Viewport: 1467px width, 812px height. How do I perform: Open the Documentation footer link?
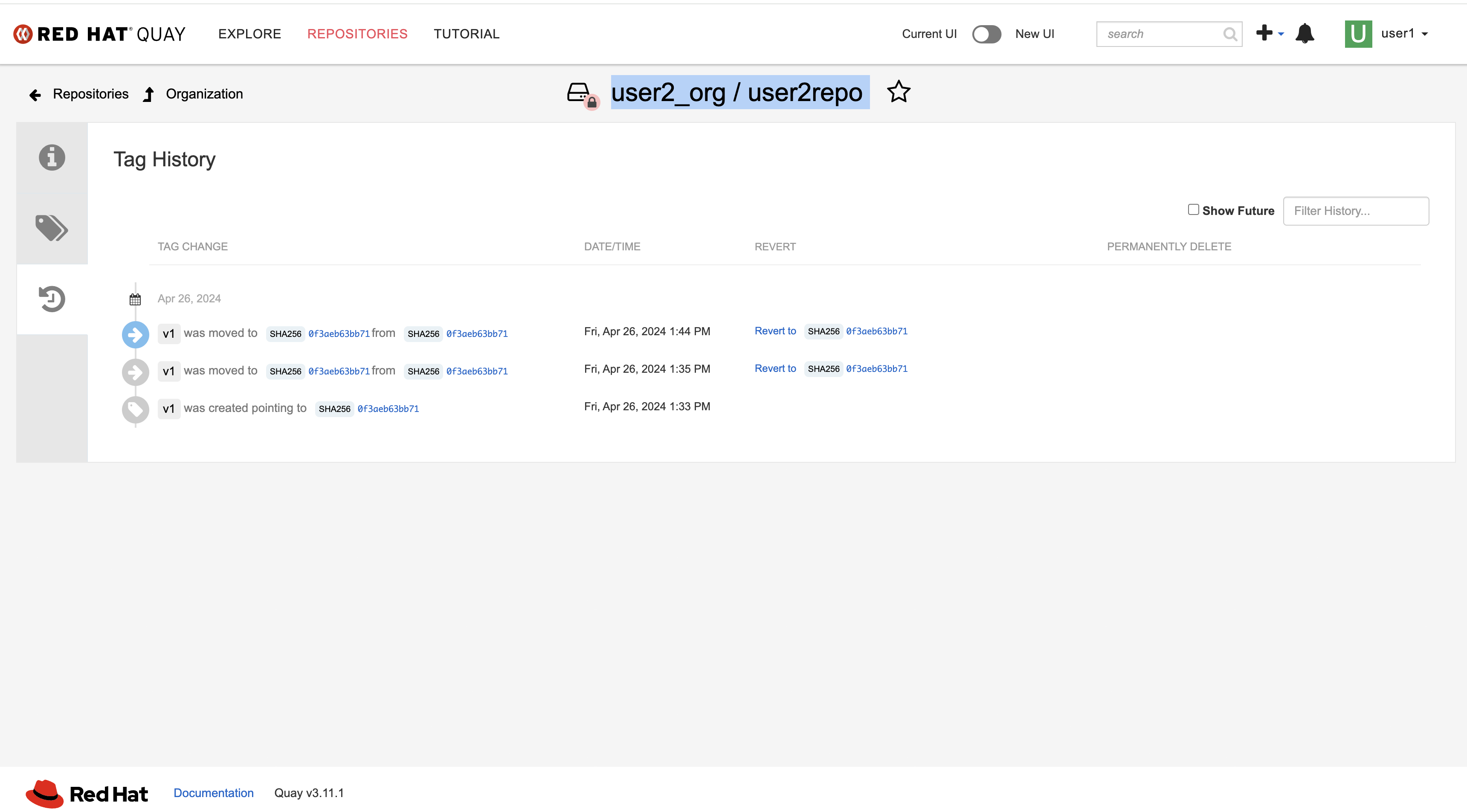214,793
